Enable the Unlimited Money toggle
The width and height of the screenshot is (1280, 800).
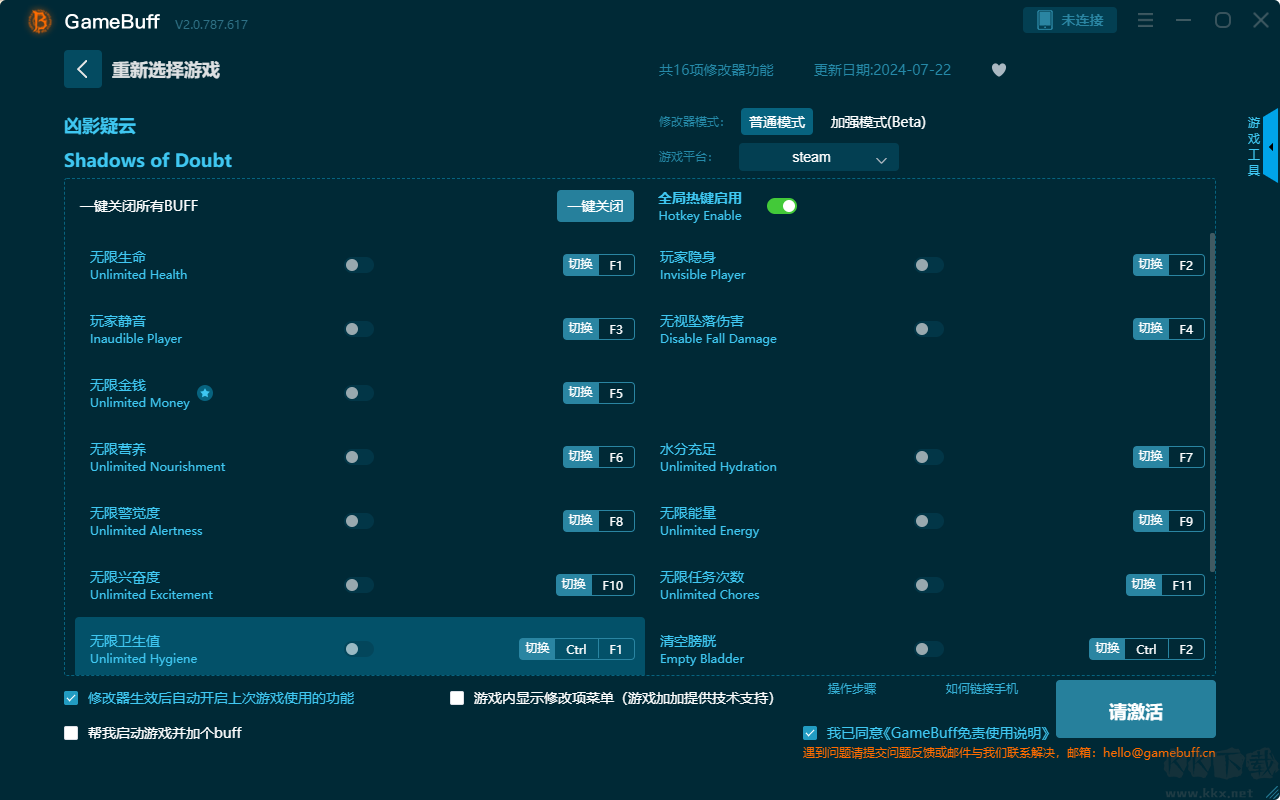(x=359, y=393)
